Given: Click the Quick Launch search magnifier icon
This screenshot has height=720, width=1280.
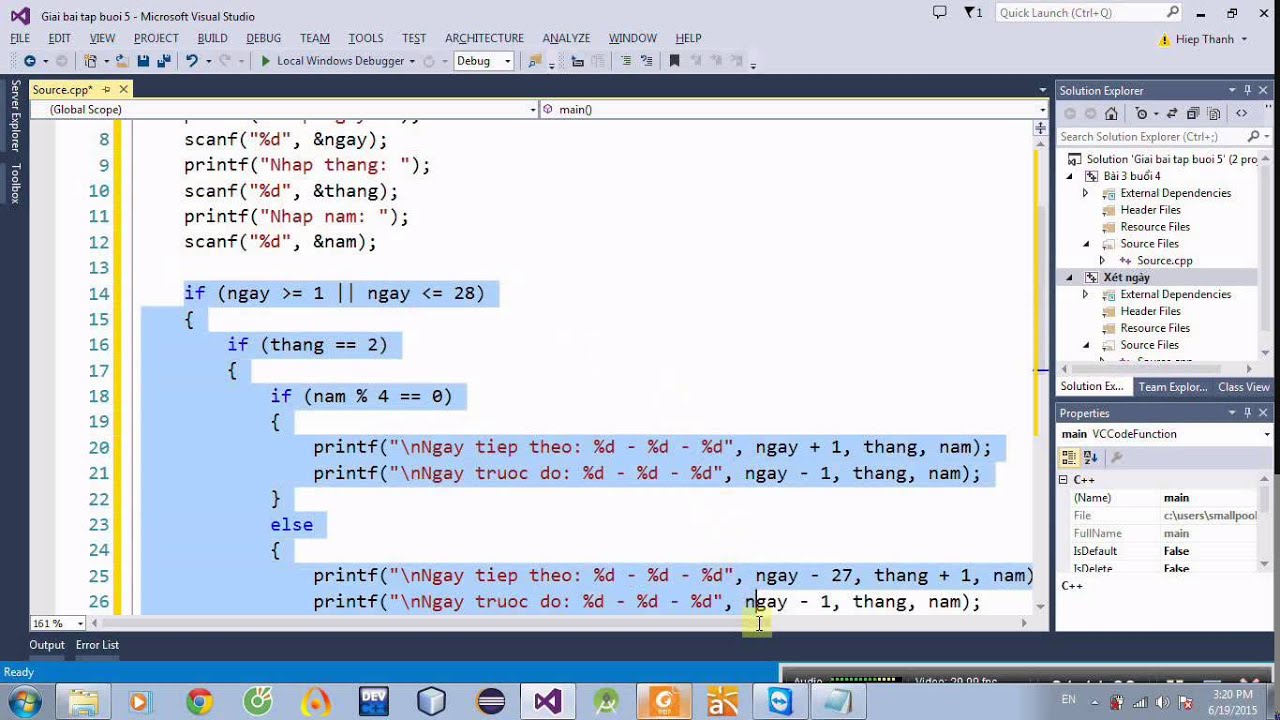Looking at the screenshot, I should tap(1173, 13).
